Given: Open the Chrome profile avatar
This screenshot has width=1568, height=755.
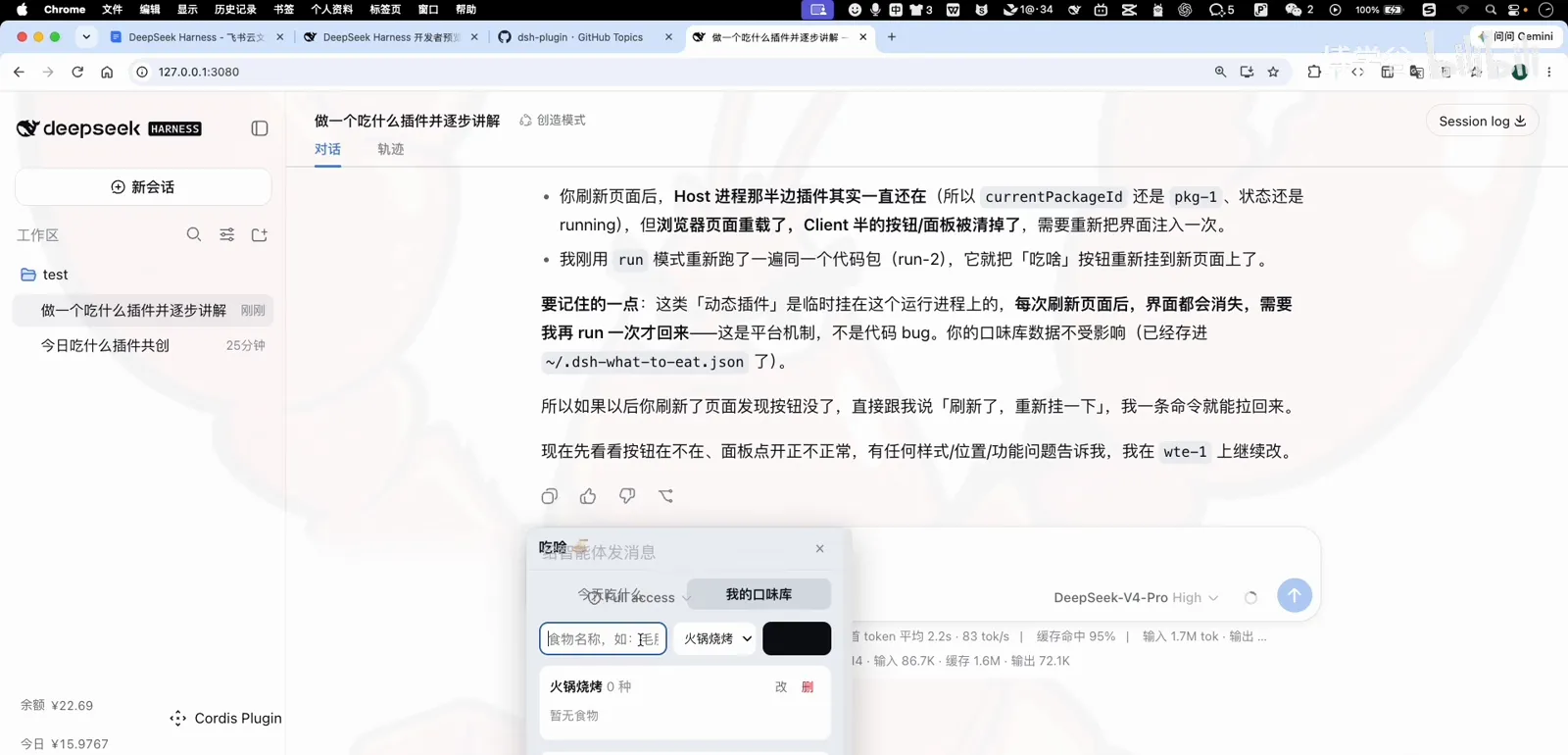Looking at the screenshot, I should [x=1520, y=72].
